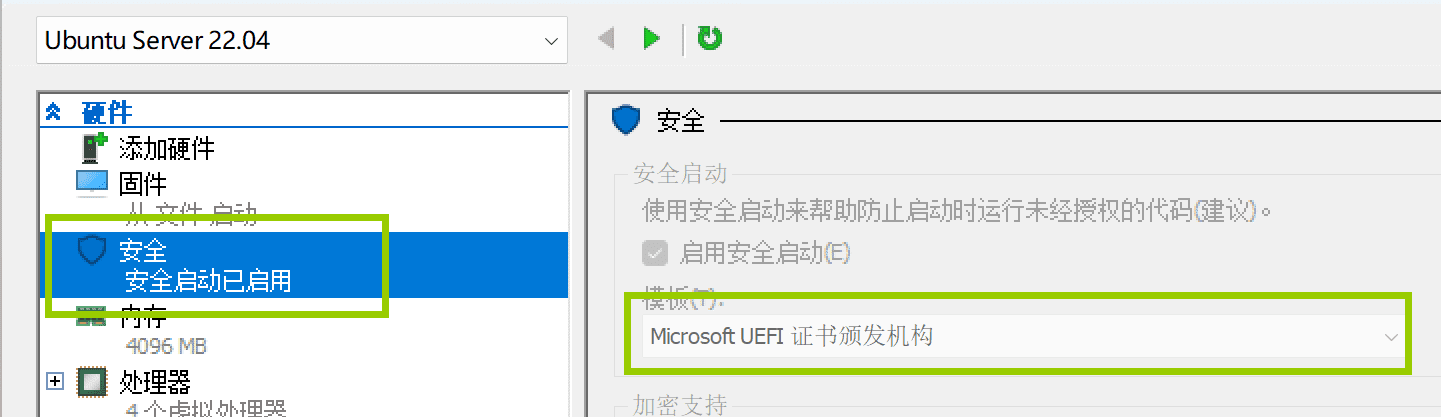
Task: Click the gray back navigation arrow
Action: coord(605,39)
